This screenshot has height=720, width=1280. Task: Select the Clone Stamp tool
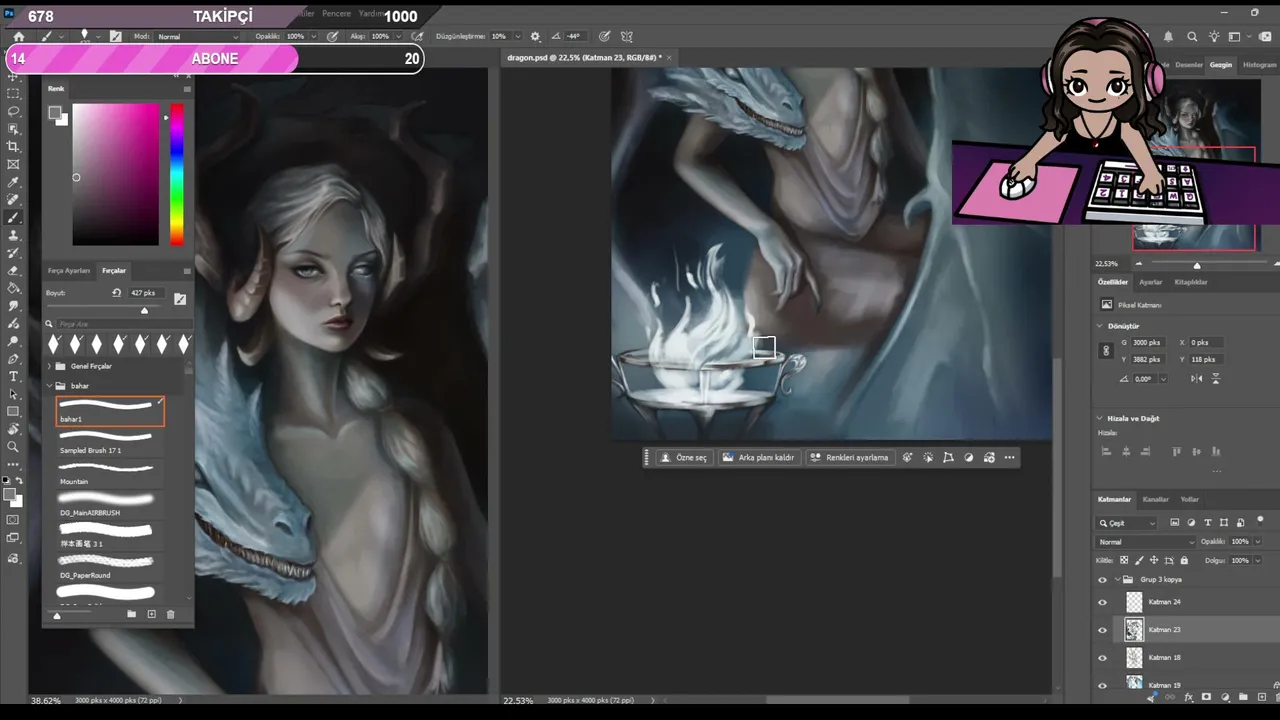tap(13, 235)
